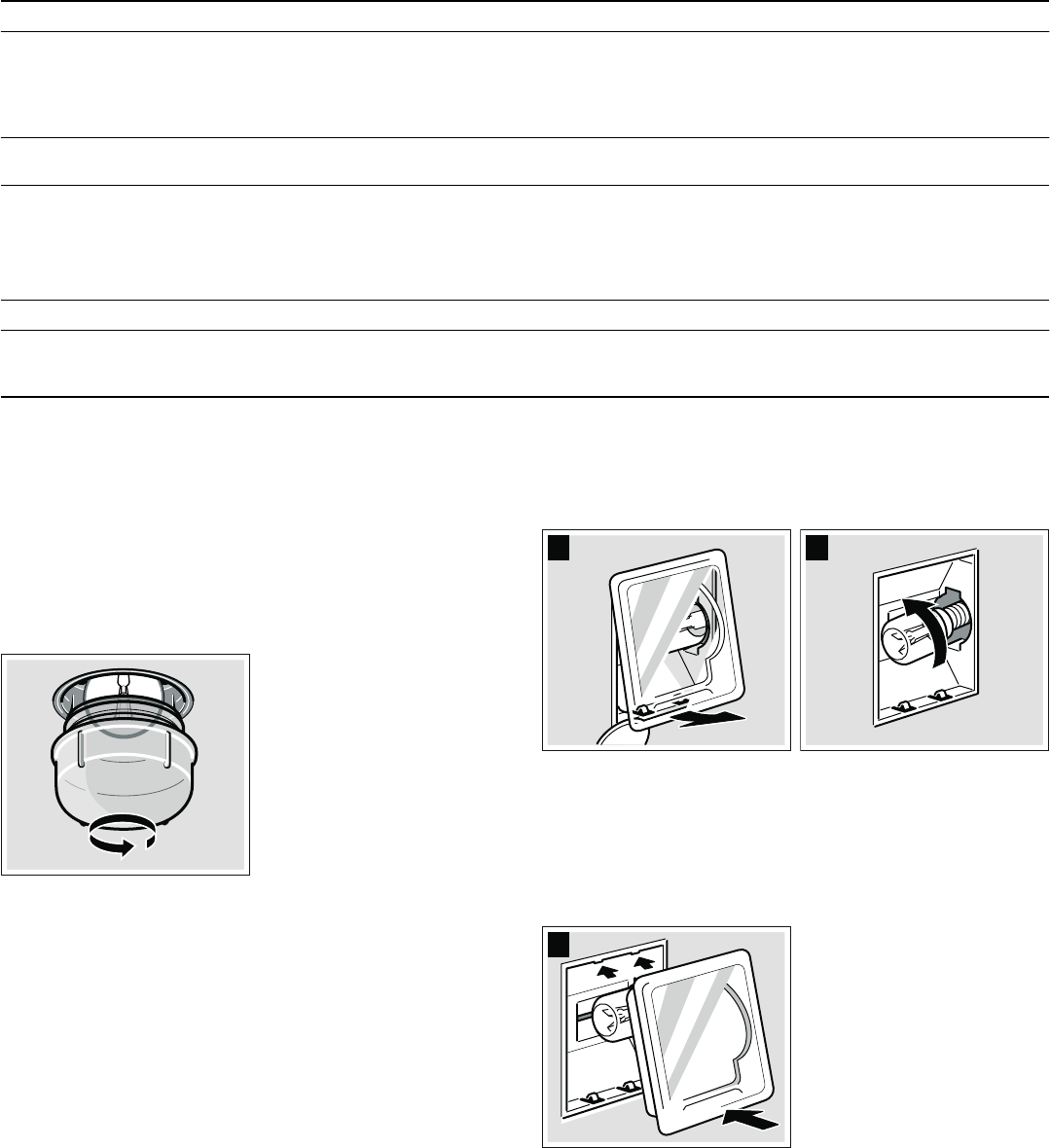Click the right retaining clip below the unscrewed bulb
This screenshot has width=1050, height=1148.
pyautogui.click(x=939, y=697)
